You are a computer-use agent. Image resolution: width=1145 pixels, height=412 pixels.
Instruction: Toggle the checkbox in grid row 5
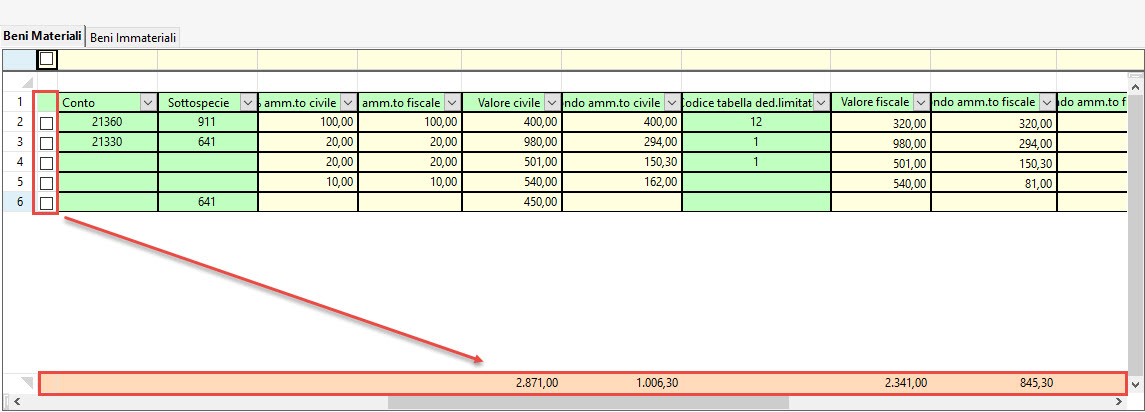(x=47, y=183)
